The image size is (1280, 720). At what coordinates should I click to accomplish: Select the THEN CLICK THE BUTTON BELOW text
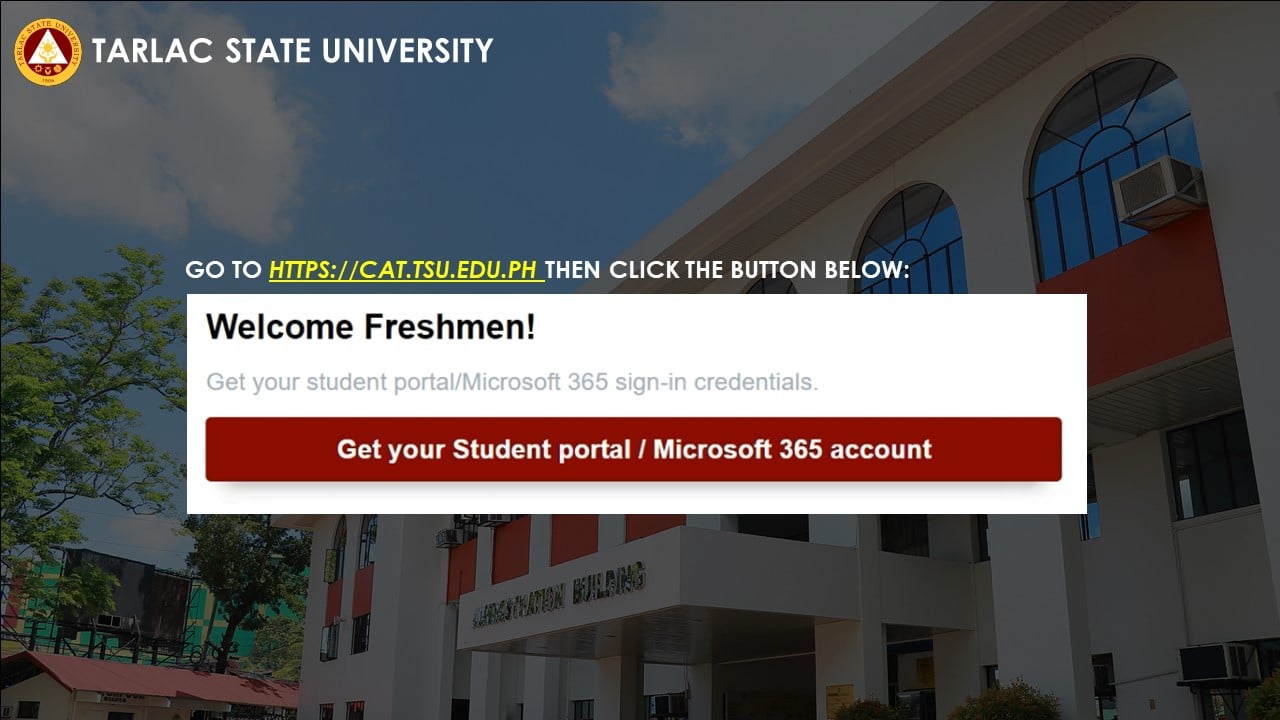tap(728, 270)
